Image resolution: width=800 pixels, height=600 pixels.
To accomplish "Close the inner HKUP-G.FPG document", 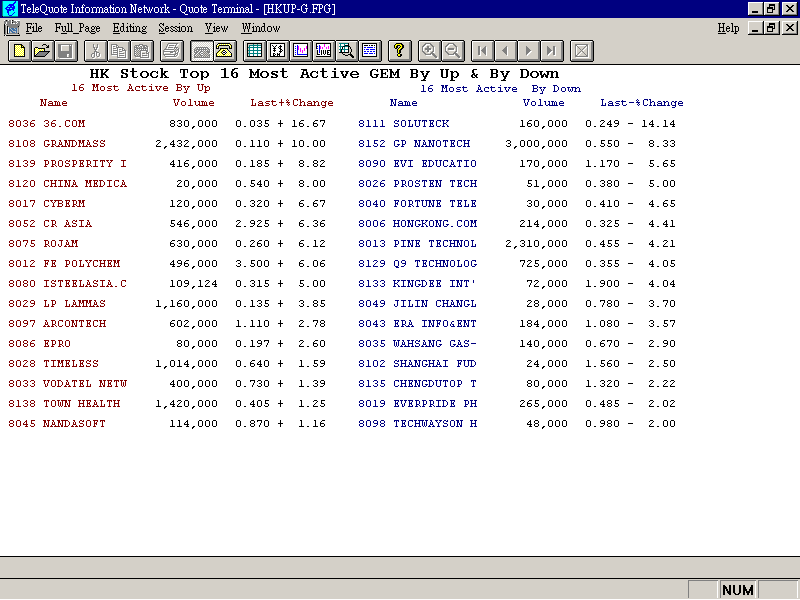I will (x=790, y=28).
